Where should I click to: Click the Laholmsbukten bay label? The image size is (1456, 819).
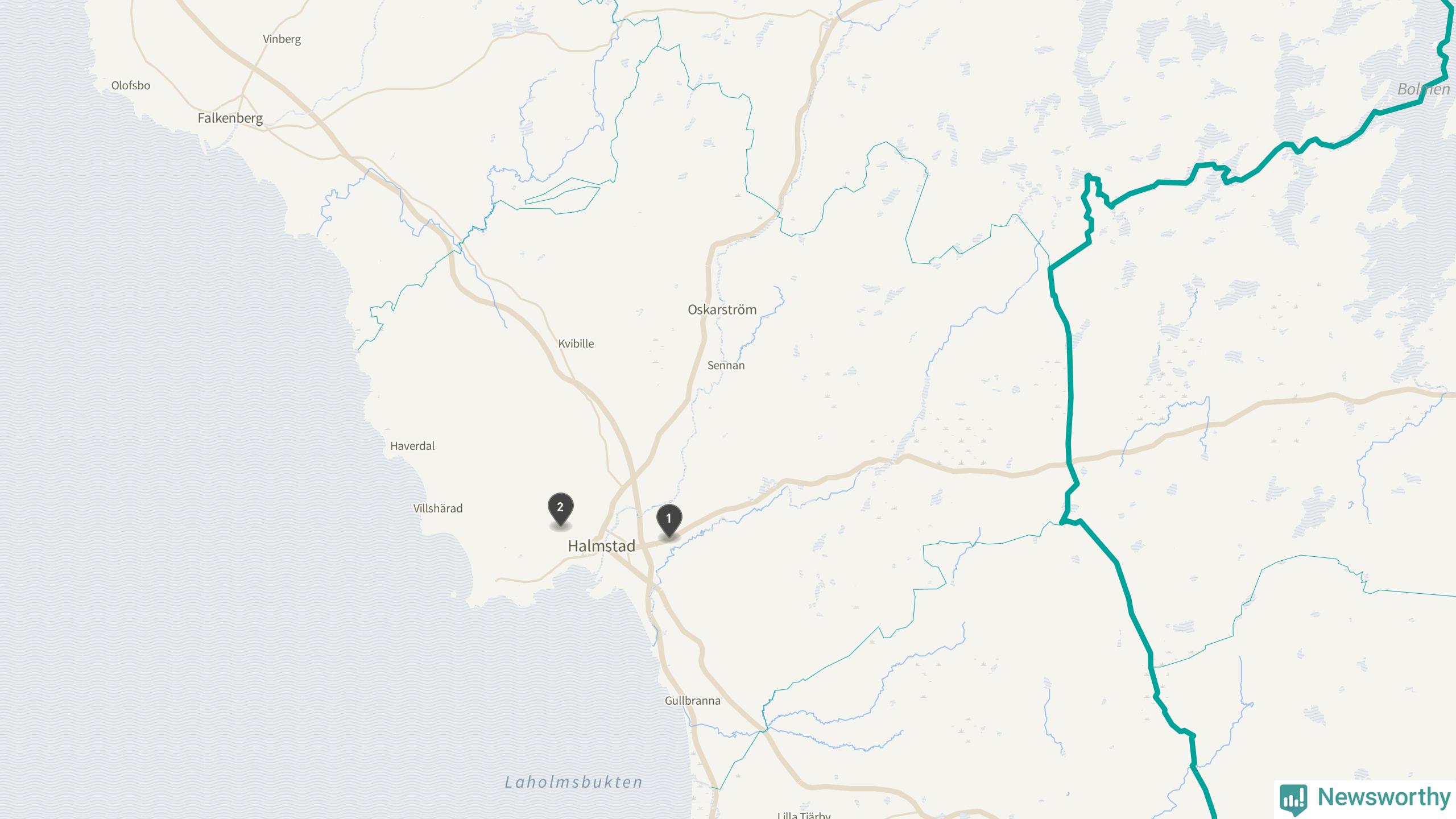click(x=574, y=783)
